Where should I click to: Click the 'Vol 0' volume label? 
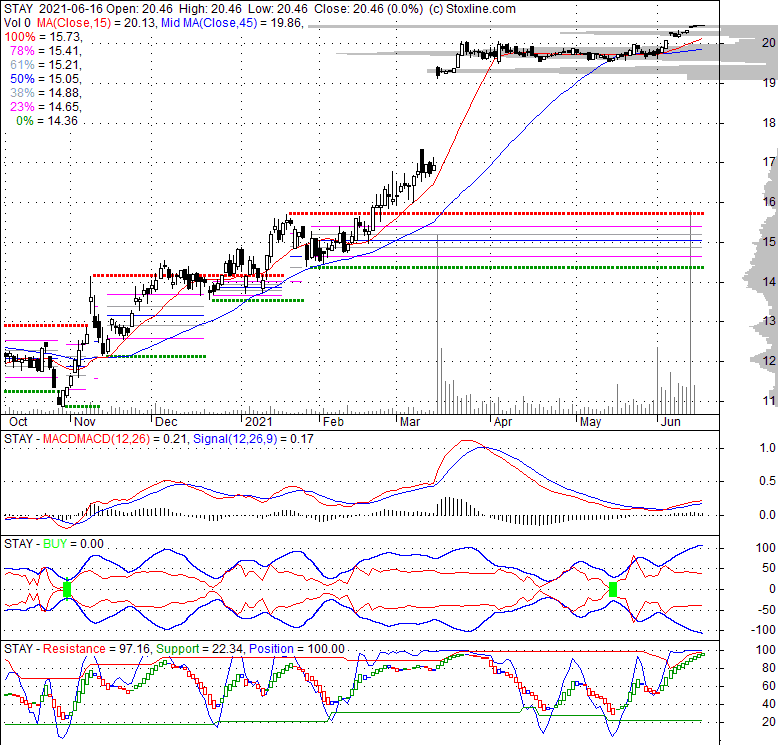pyautogui.click(x=17, y=23)
